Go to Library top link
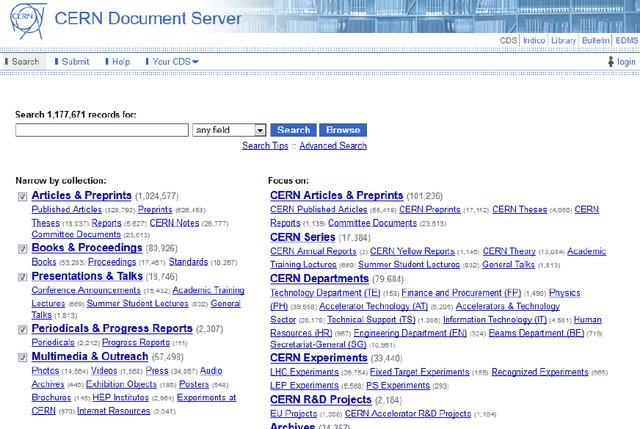 tap(563, 40)
